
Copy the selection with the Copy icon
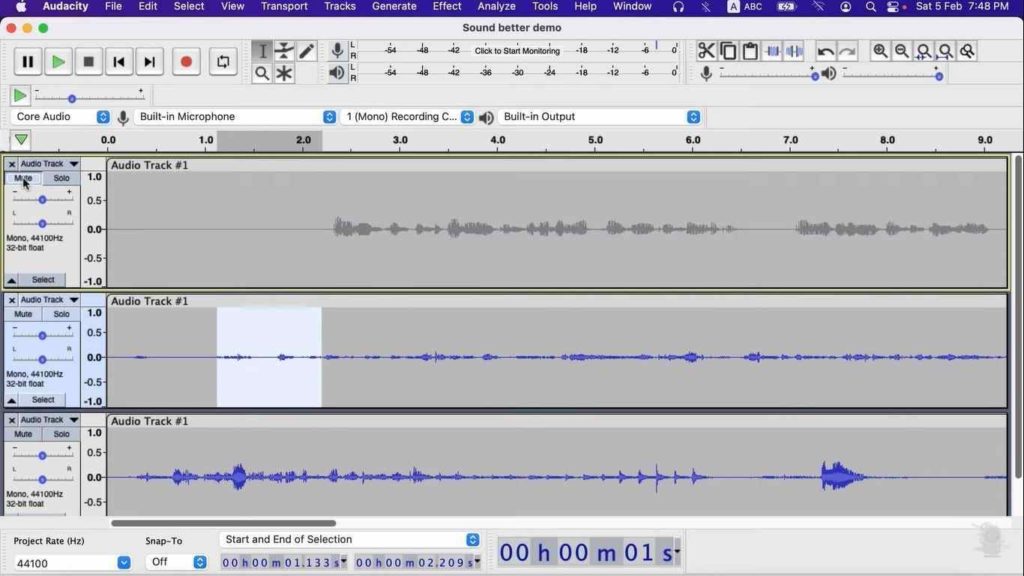pyautogui.click(x=728, y=51)
